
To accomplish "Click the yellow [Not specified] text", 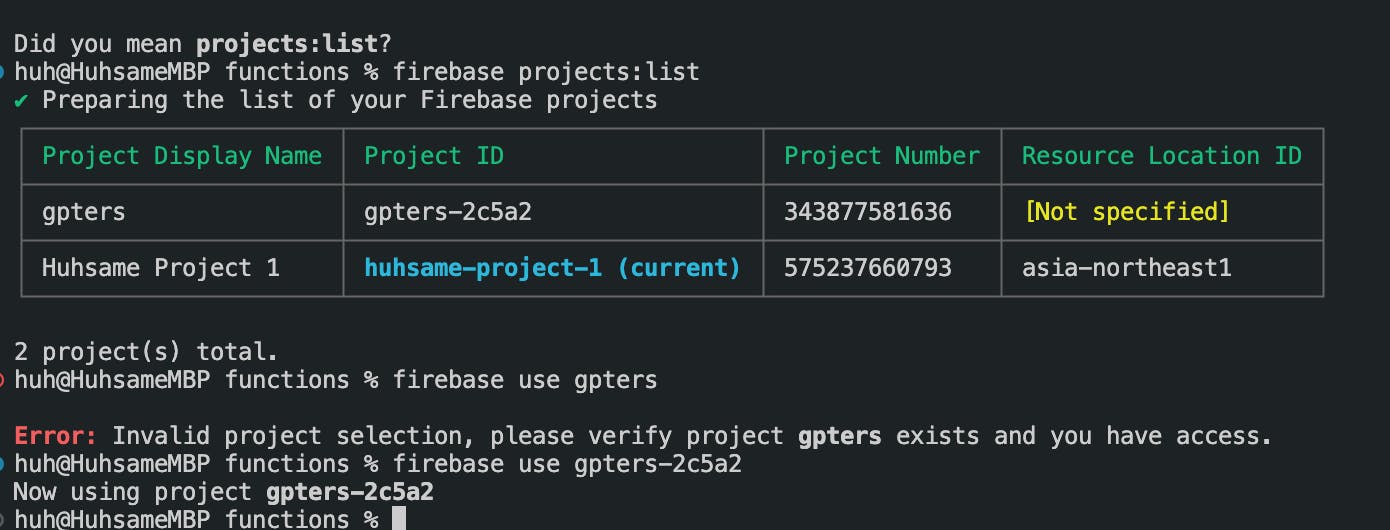I will 1126,212.
